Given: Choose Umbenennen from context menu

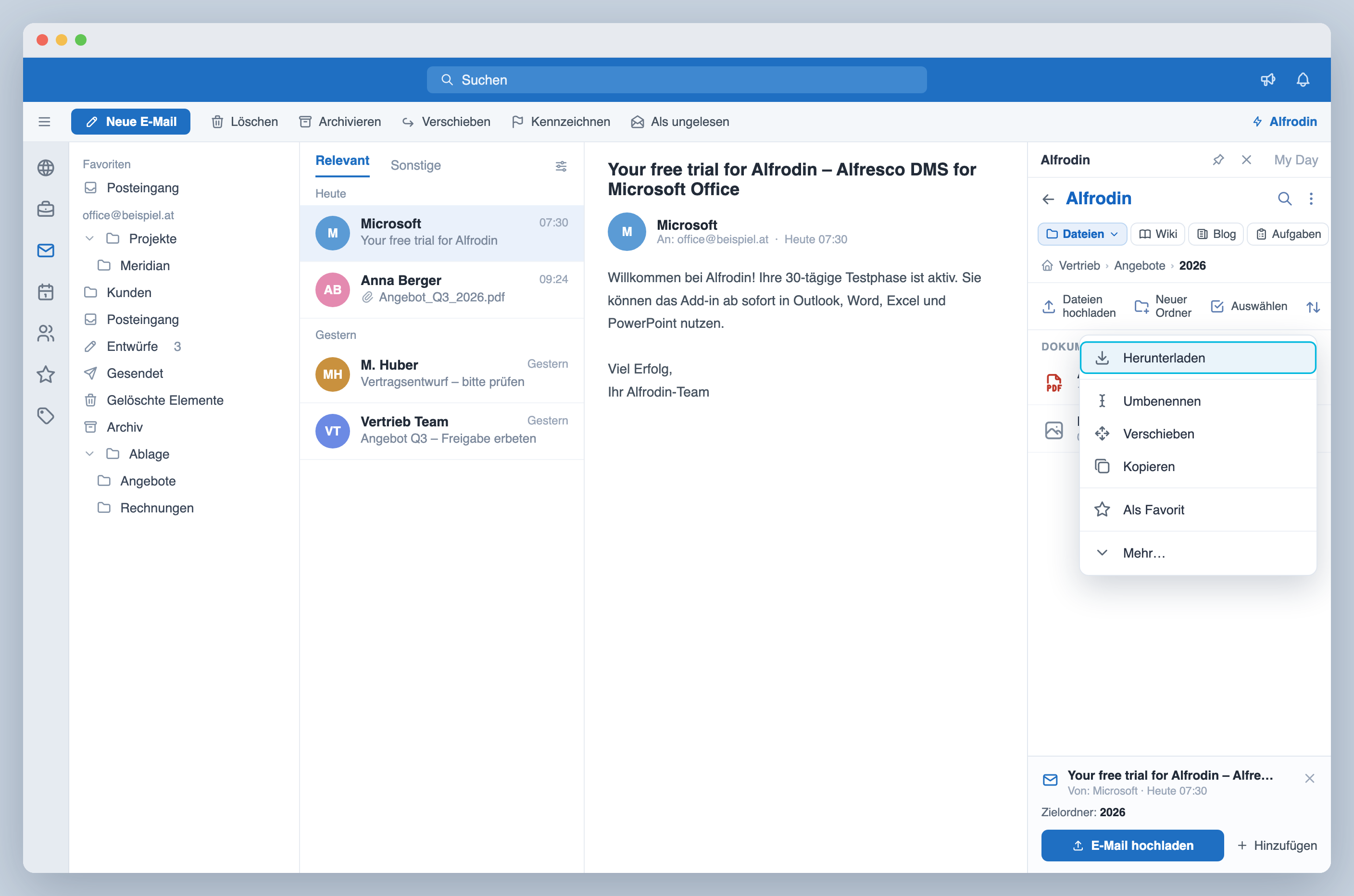Looking at the screenshot, I should pyautogui.click(x=1197, y=401).
